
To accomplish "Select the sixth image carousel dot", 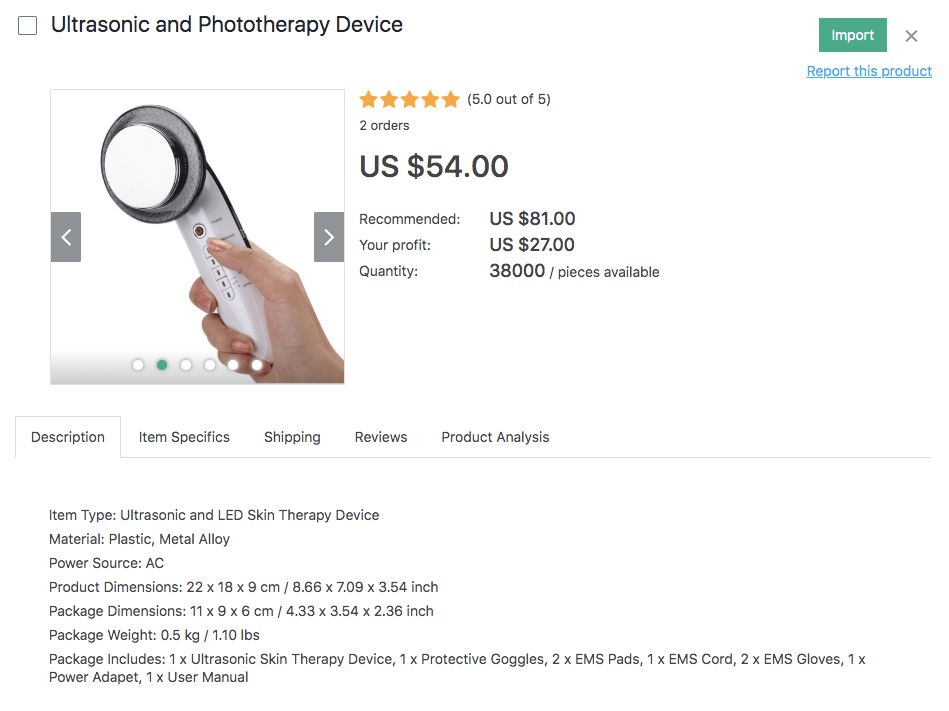I will 257,365.
